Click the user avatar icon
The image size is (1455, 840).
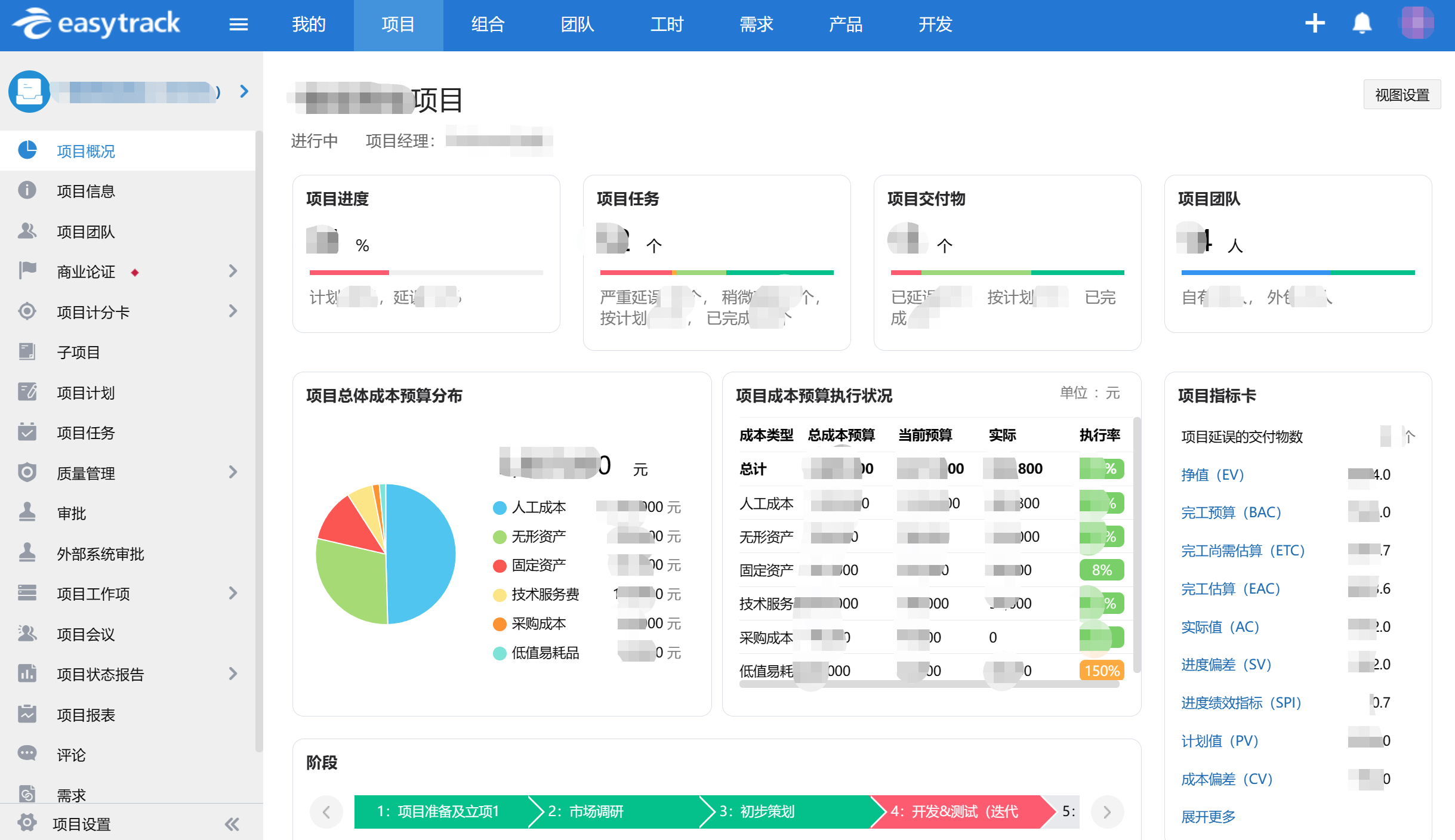point(1417,24)
